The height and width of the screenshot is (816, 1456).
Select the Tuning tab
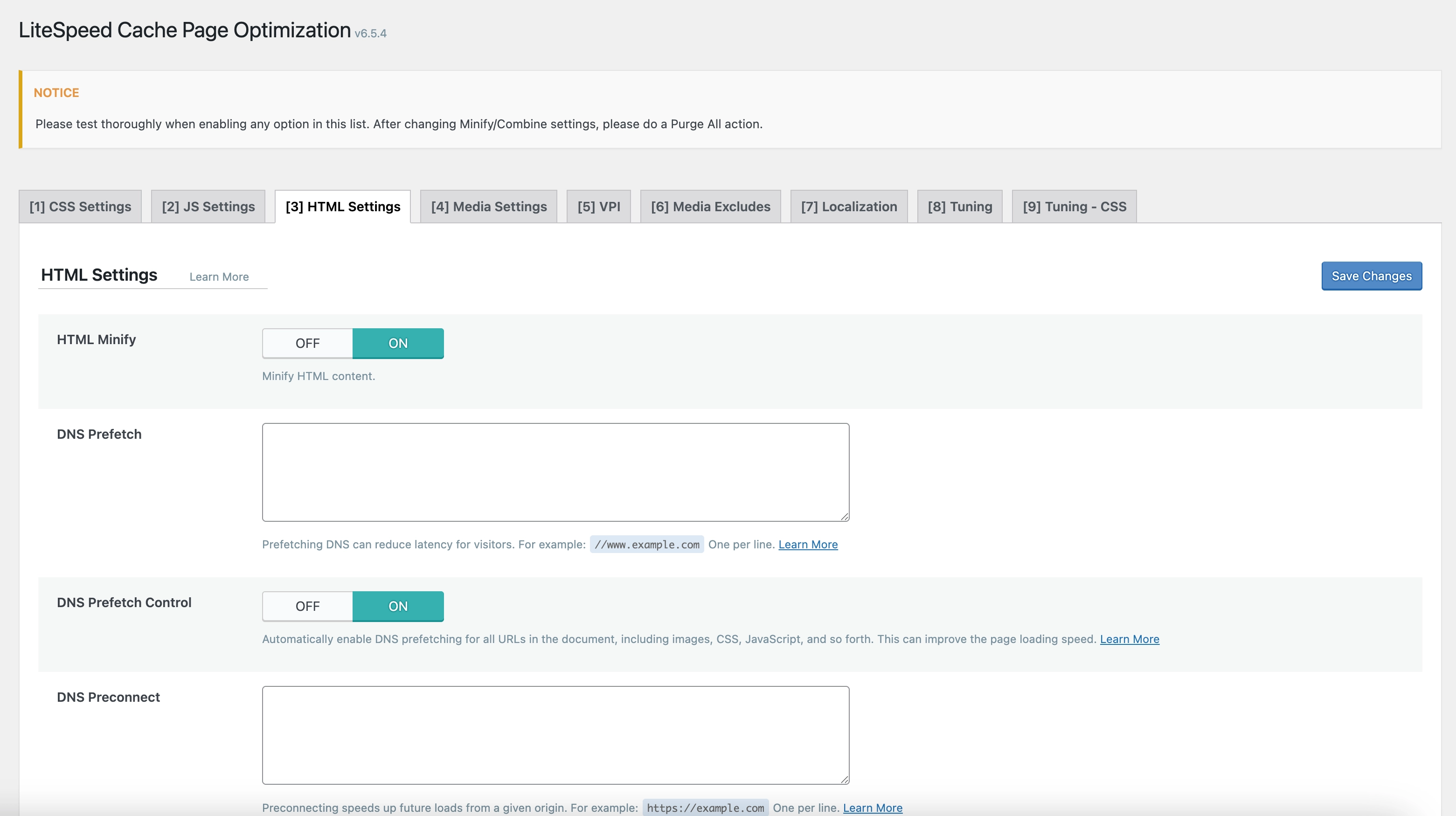tap(960, 206)
